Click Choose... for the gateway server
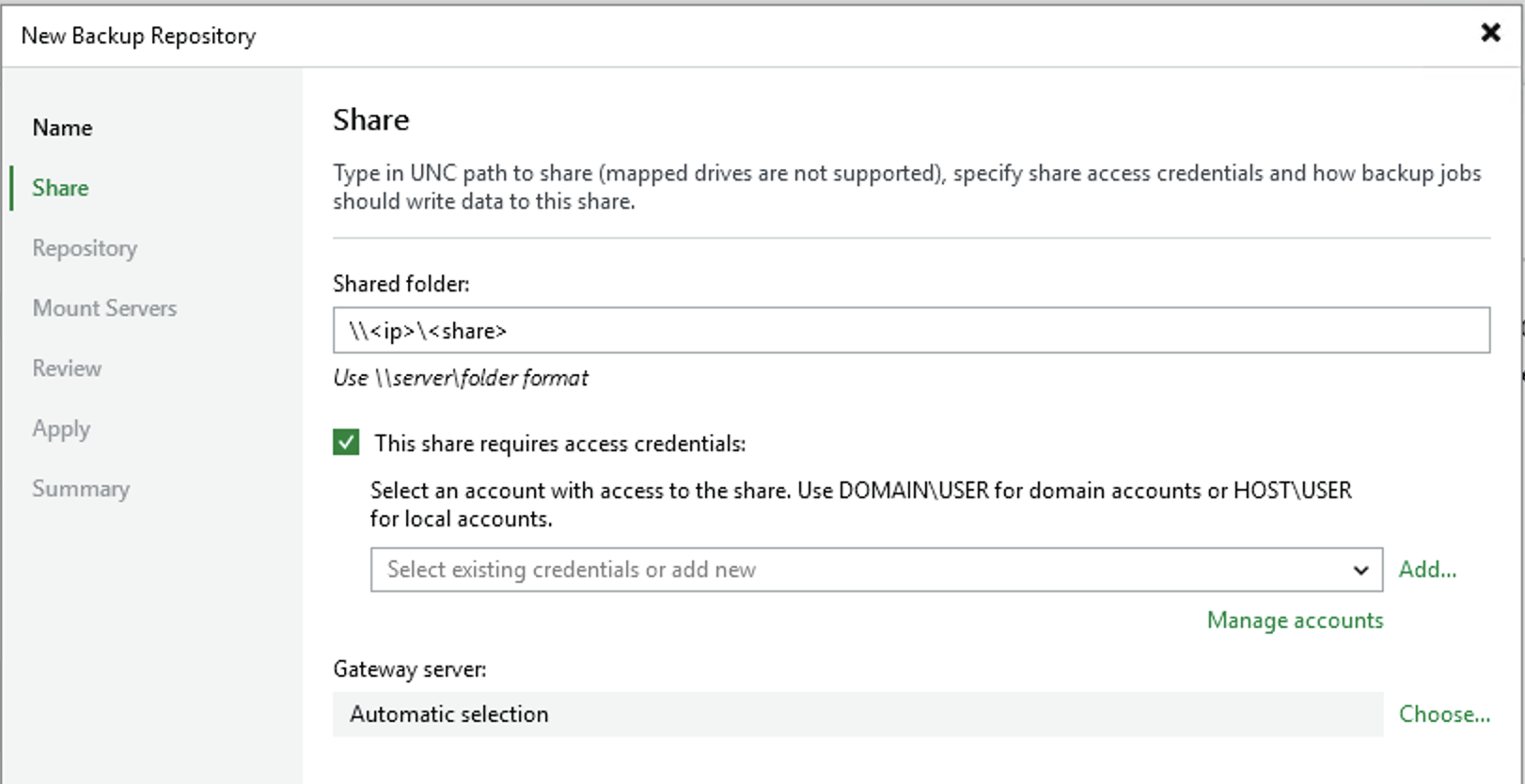Image resolution: width=1525 pixels, height=784 pixels. [x=1444, y=714]
